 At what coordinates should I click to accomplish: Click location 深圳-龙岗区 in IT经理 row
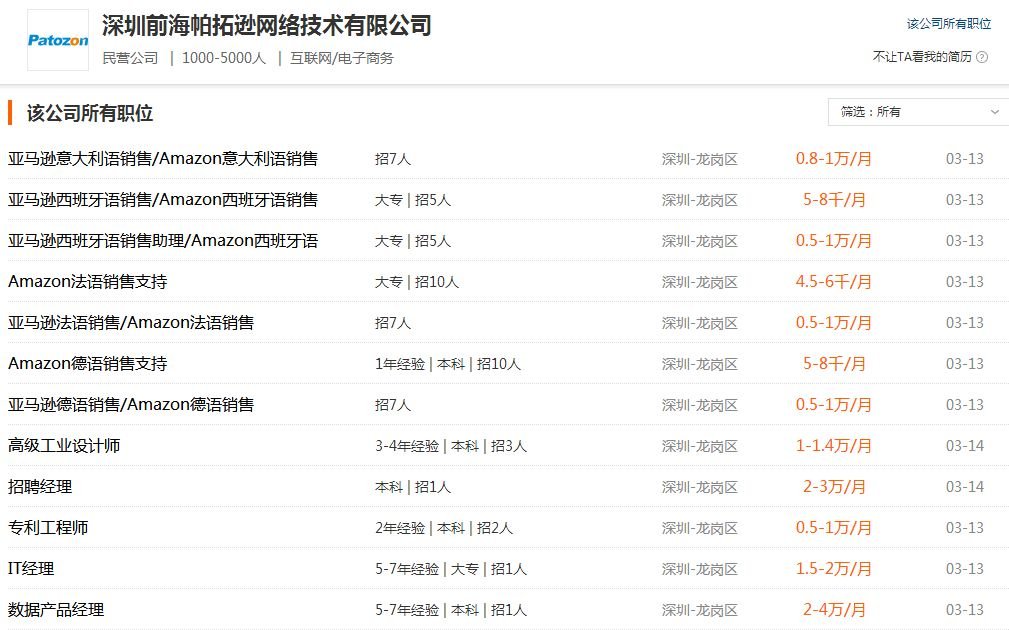pyautogui.click(x=699, y=570)
